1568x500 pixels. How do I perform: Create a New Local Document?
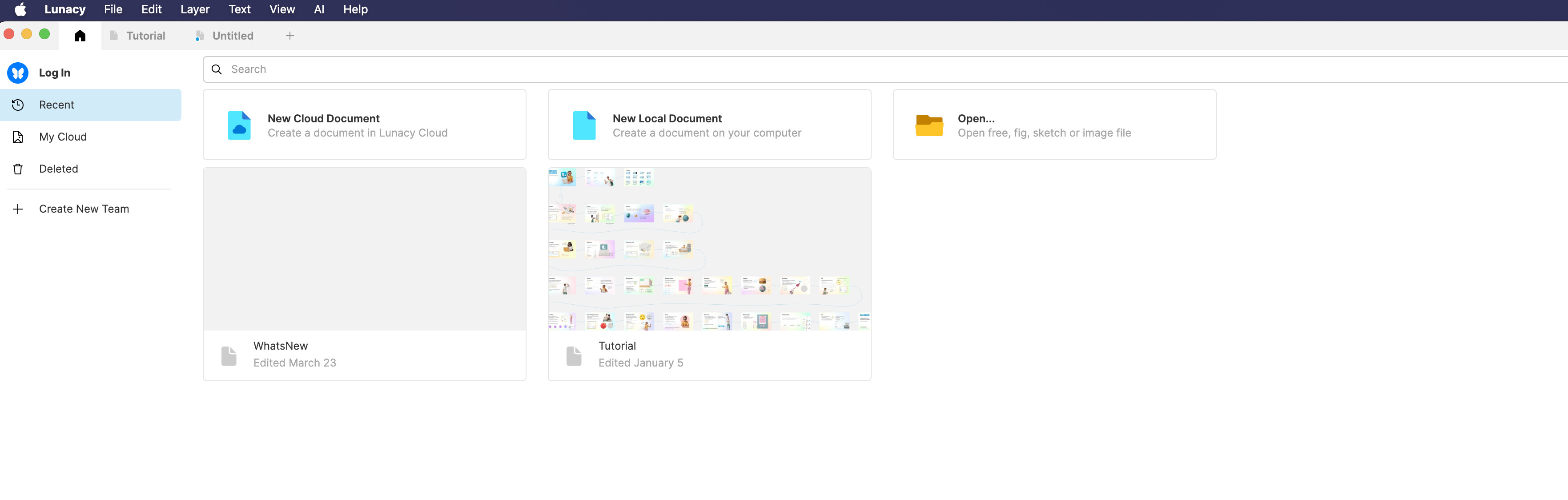[x=710, y=125]
